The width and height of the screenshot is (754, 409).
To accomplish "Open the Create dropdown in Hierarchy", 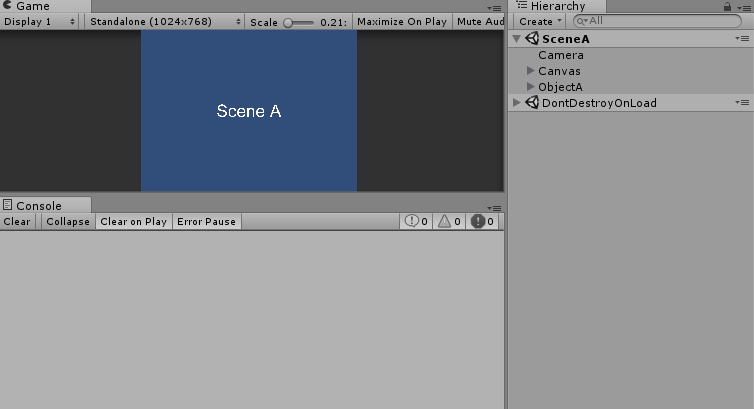I will click(540, 22).
